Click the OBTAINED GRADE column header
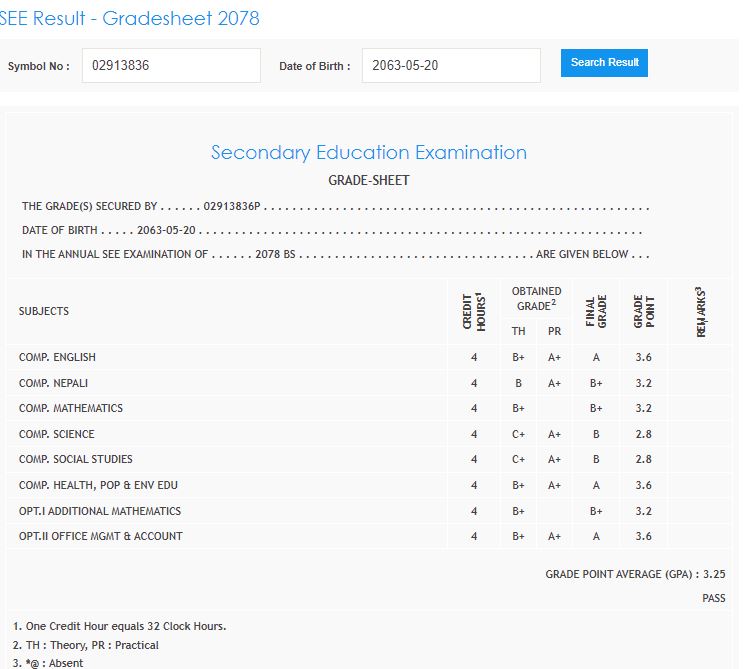 [x=536, y=298]
